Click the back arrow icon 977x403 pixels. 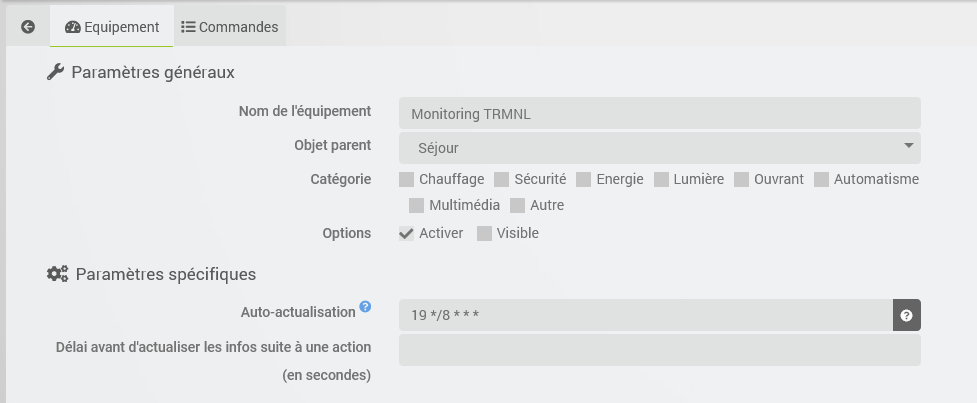(x=28, y=27)
